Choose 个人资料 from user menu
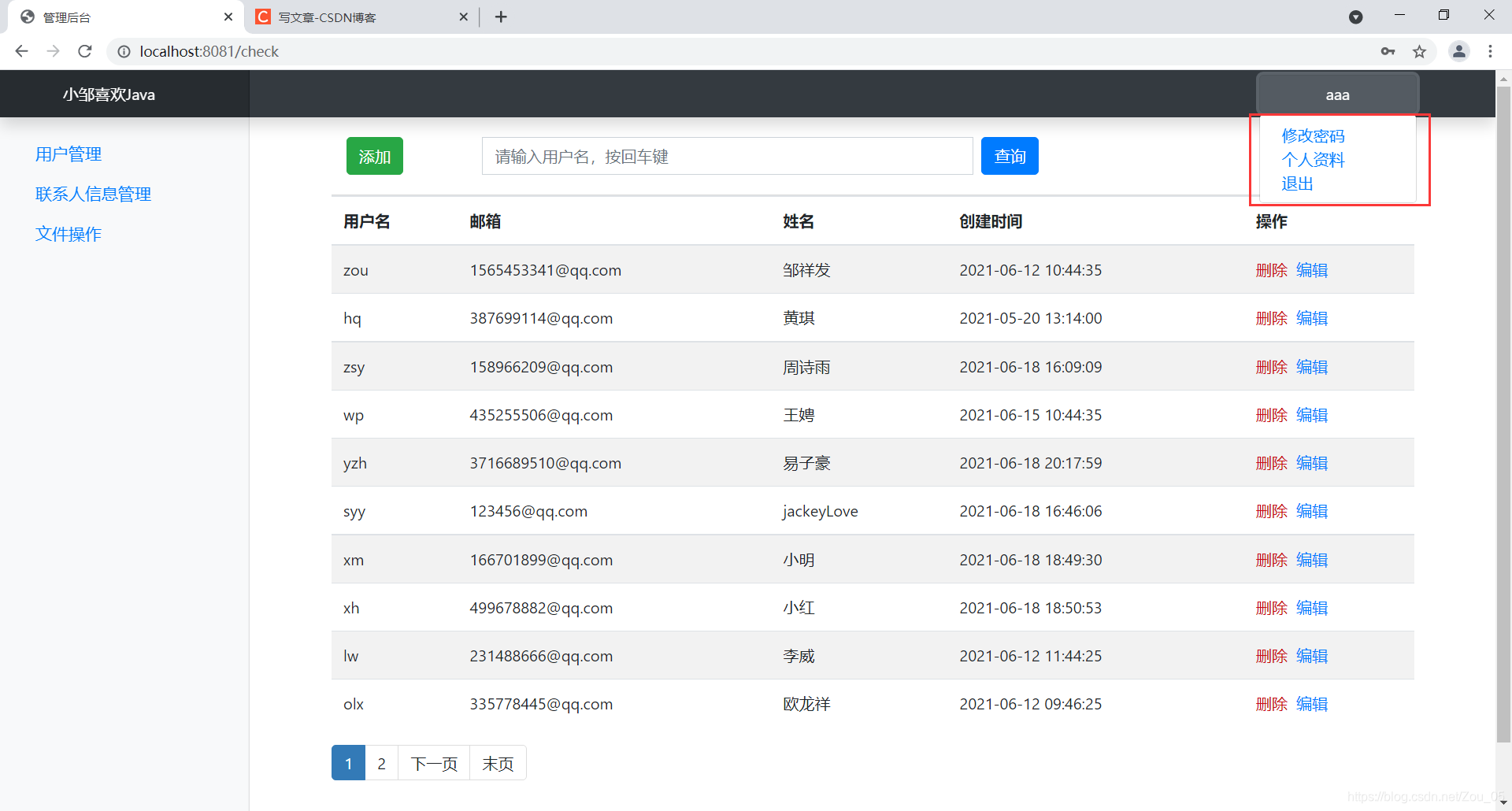This screenshot has width=1512, height=811. click(x=1313, y=160)
